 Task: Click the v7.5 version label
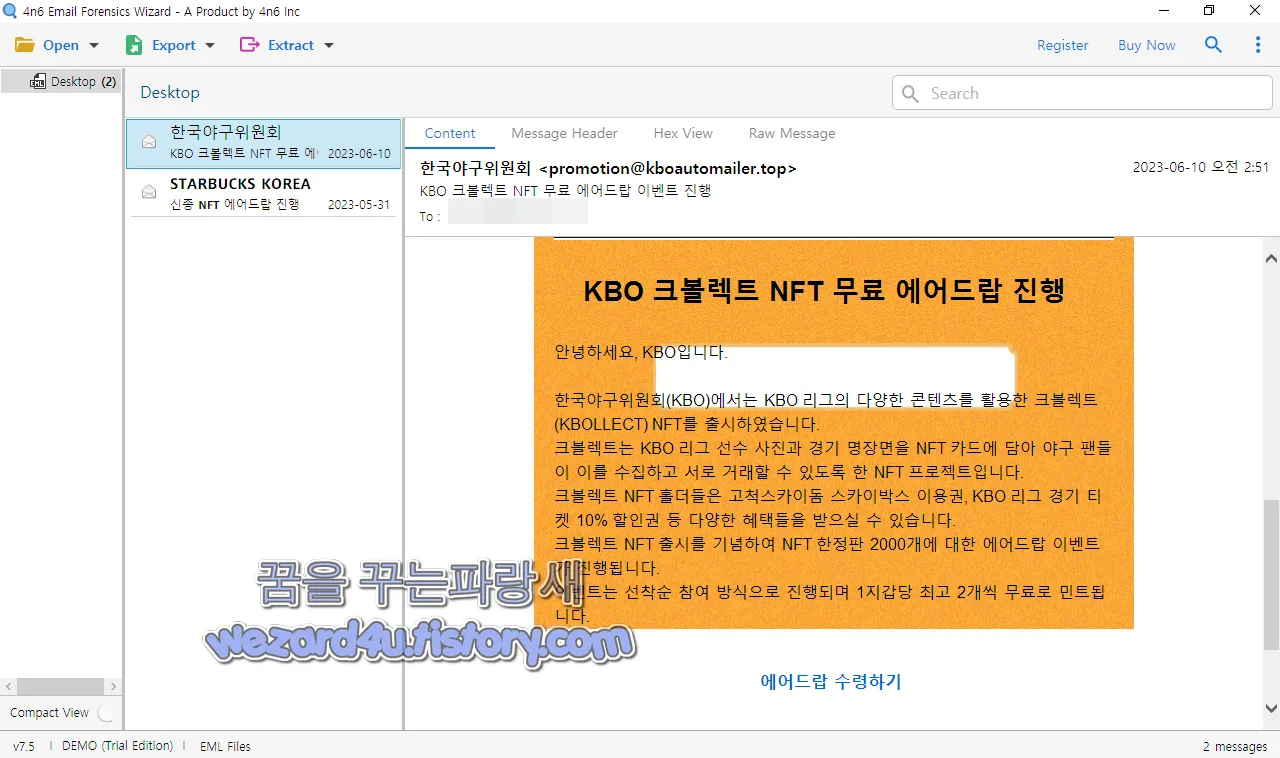(x=24, y=746)
